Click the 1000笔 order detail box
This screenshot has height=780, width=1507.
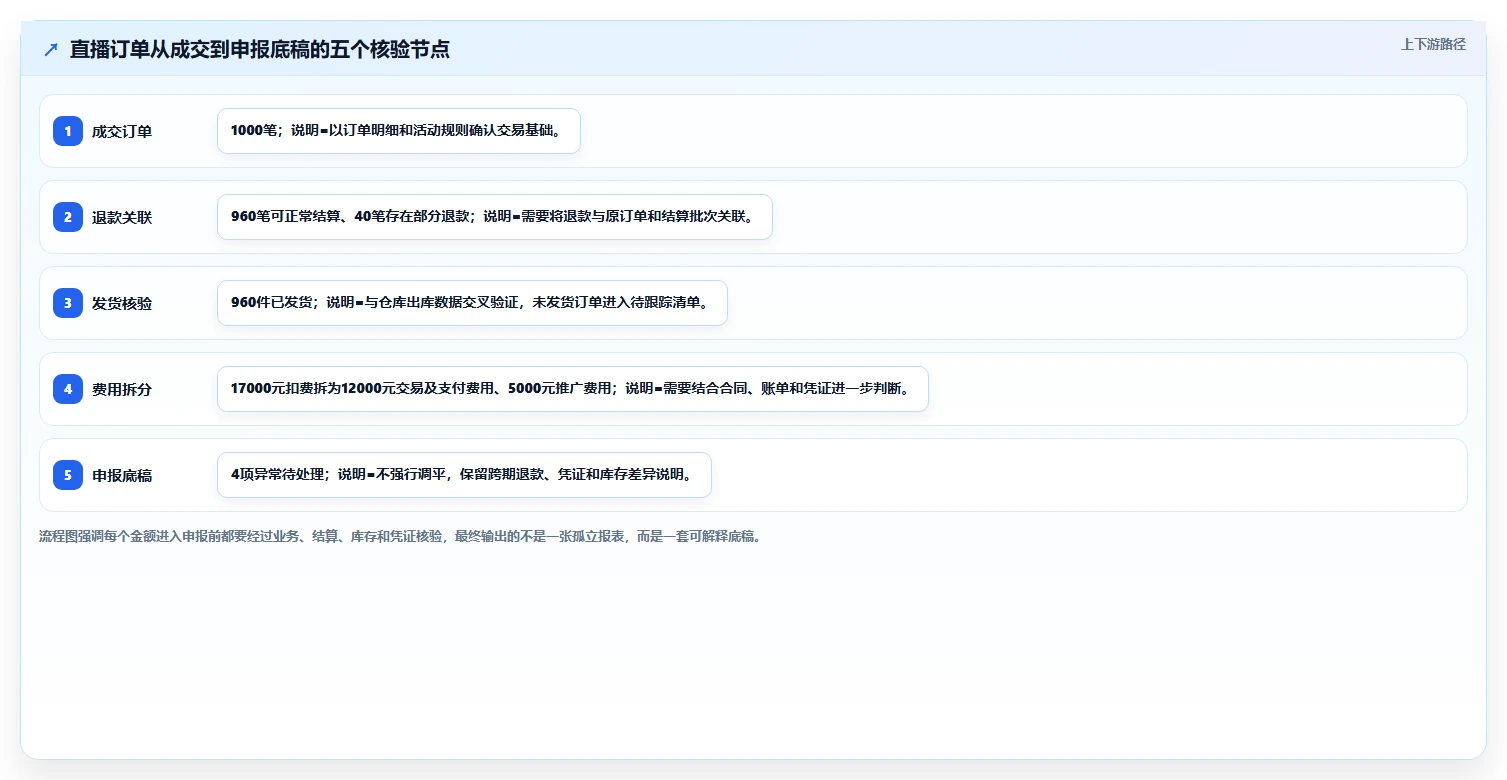pos(399,131)
